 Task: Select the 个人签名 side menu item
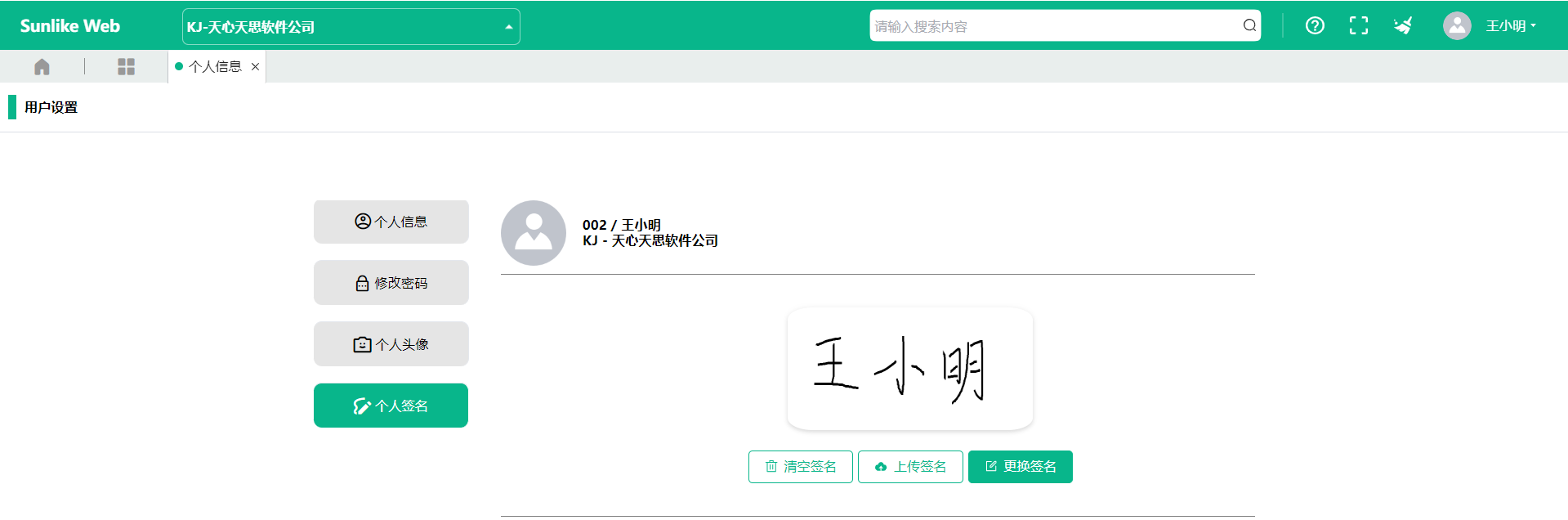[x=391, y=406]
